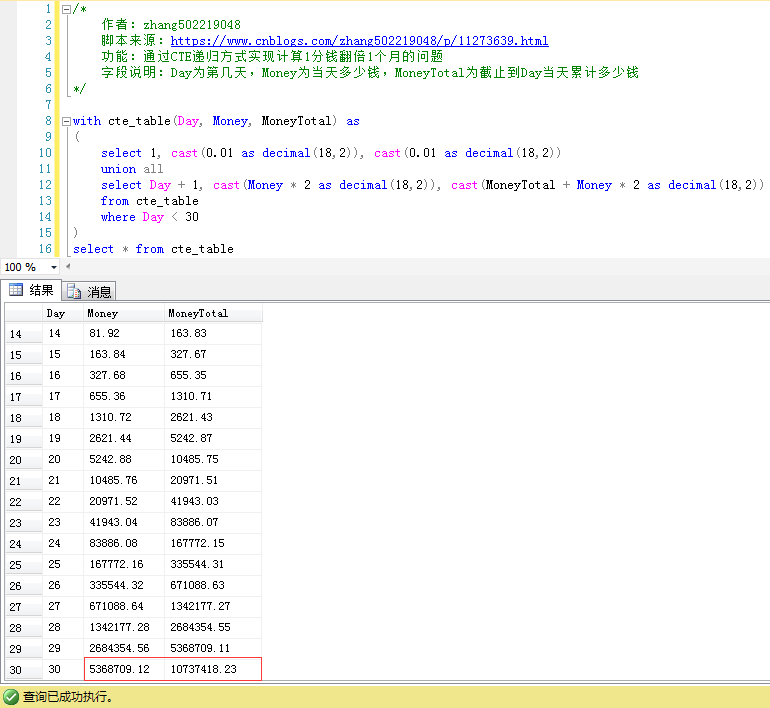Screen dimensions: 770x708
Task: Click the results grid icon on 结果 tab
Action: coord(16,291)
